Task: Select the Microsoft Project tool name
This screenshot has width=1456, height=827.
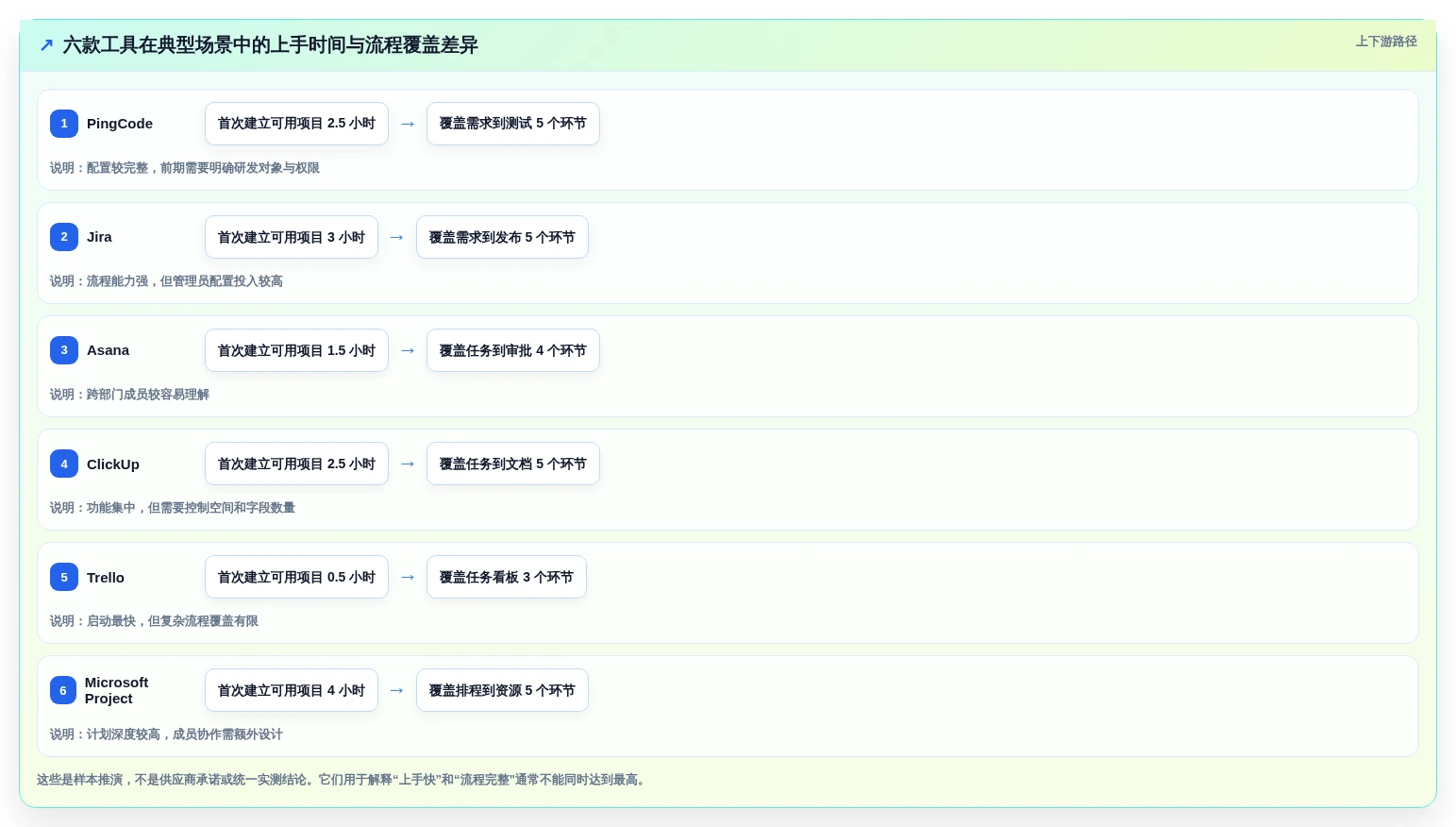Action: (x=116, y=690)
